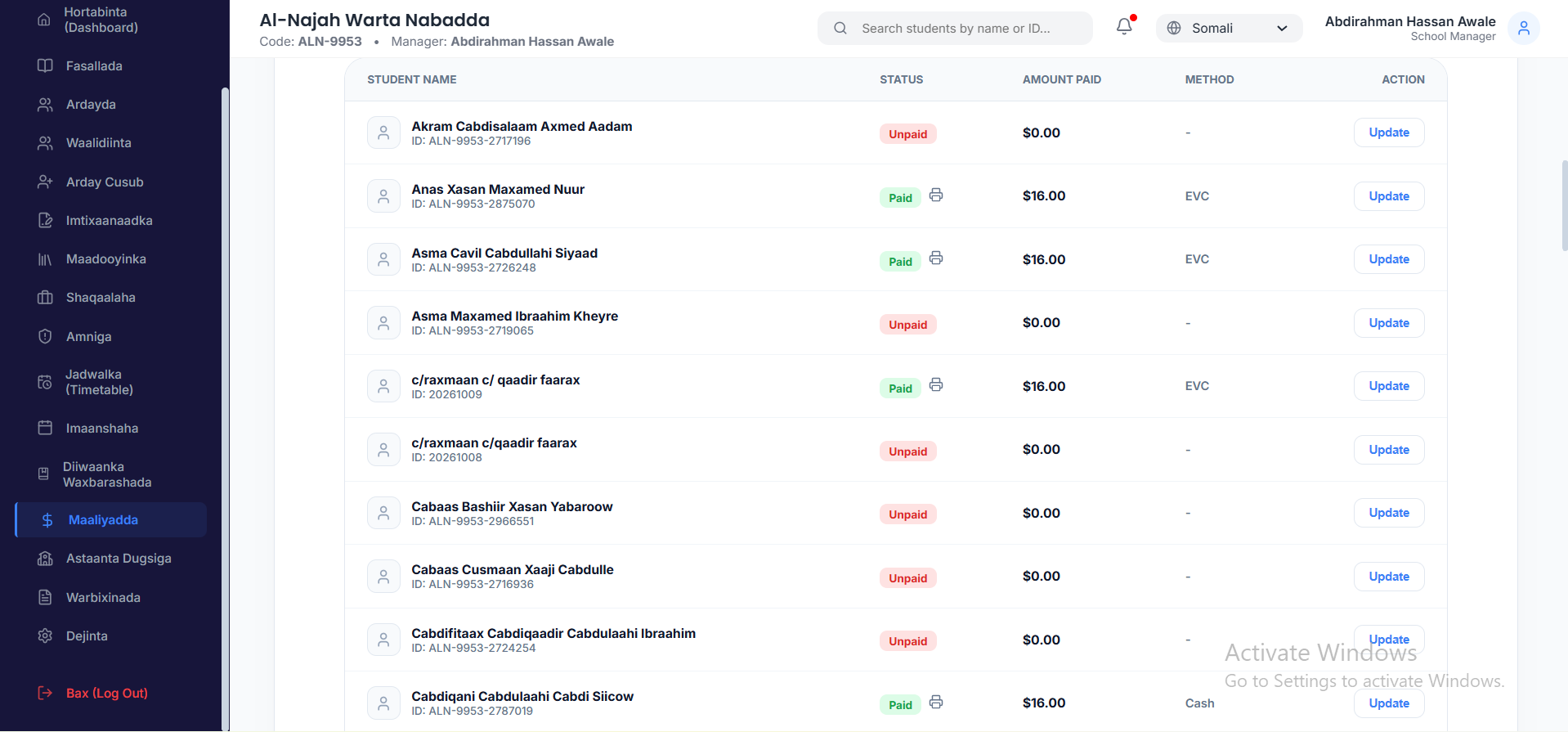The width and height of the screenshot is (1568, 732).
Task: Update payment for Akram Cabdisalaam Axmed Aadam
Action: pos(1389,132)
